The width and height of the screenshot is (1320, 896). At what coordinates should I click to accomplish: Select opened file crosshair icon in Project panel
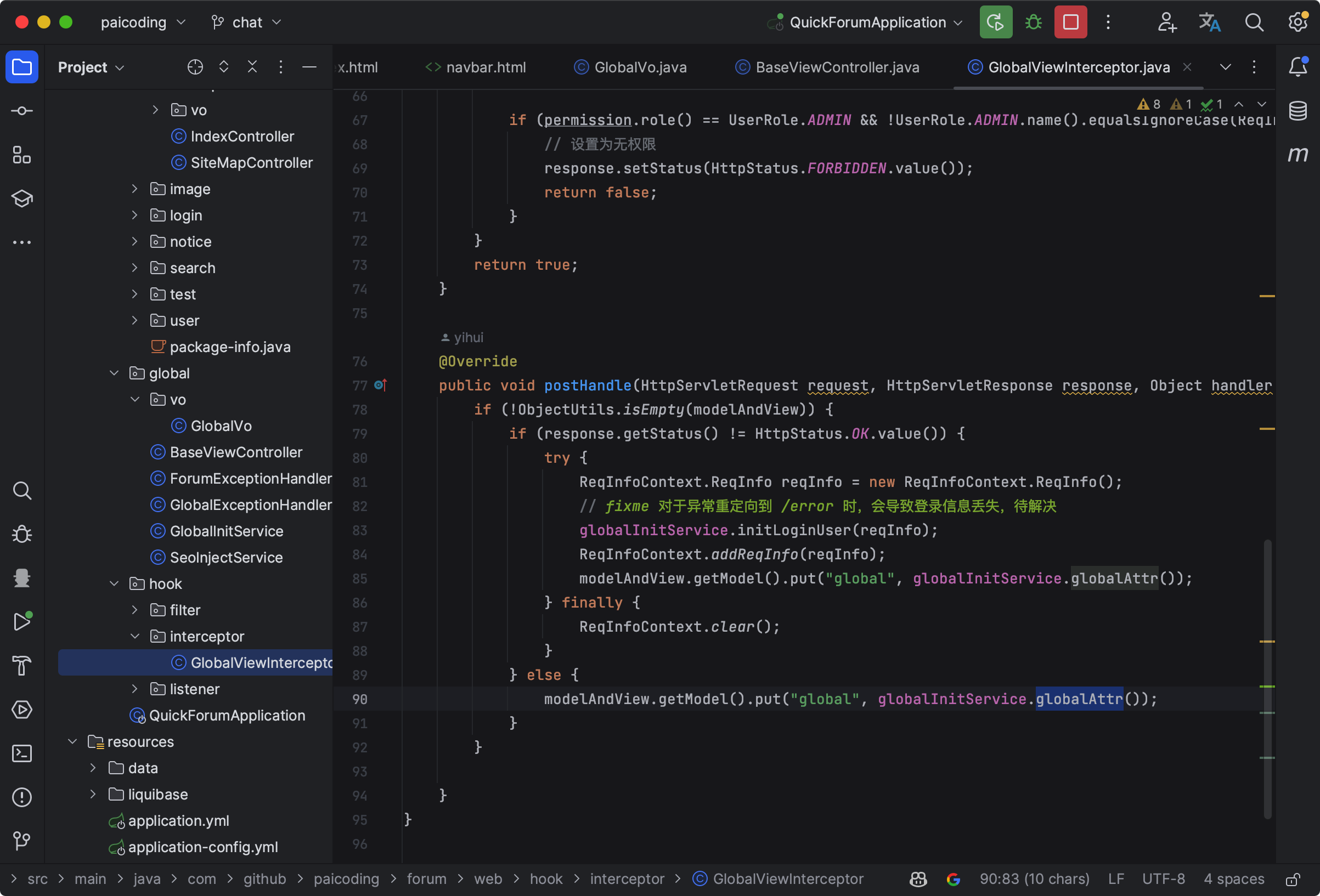195,67
